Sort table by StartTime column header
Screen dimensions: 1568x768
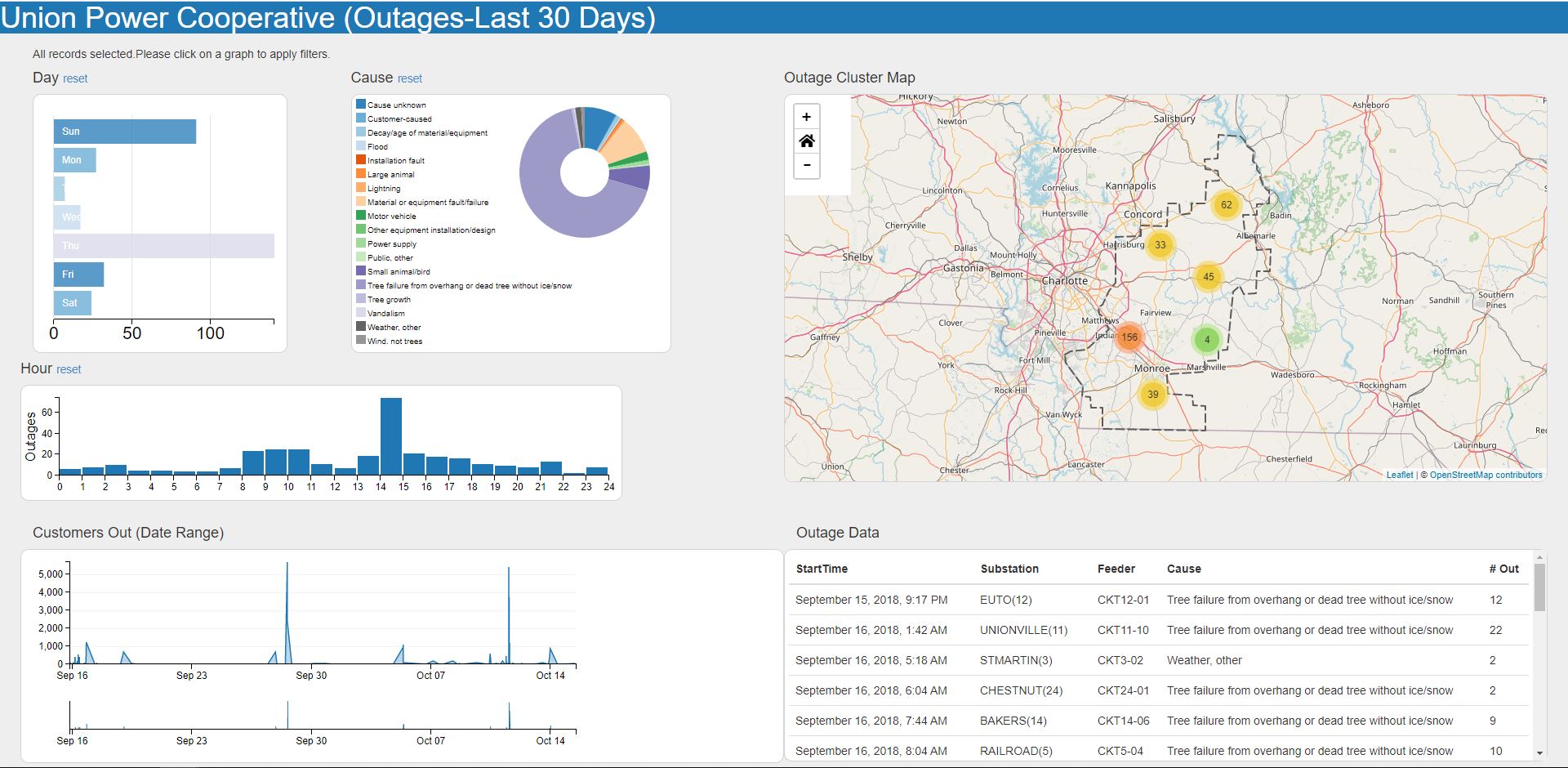[x=822, y=569]
